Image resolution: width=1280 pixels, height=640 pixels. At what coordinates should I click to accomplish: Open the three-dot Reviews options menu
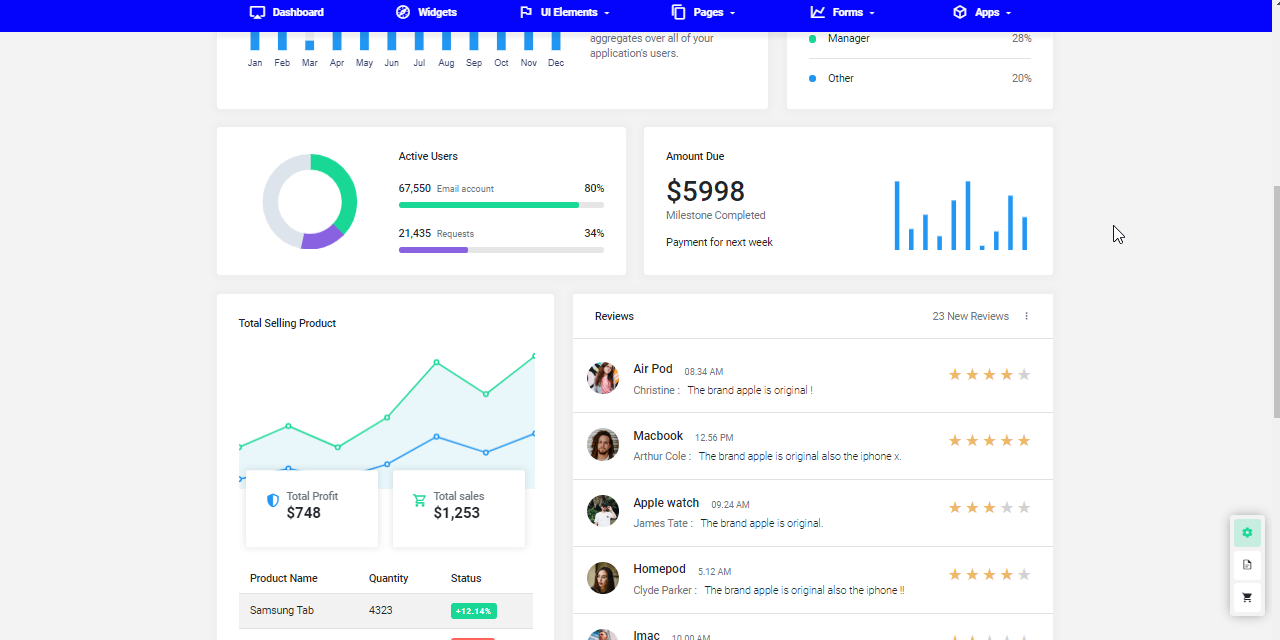click(1026, 316)
